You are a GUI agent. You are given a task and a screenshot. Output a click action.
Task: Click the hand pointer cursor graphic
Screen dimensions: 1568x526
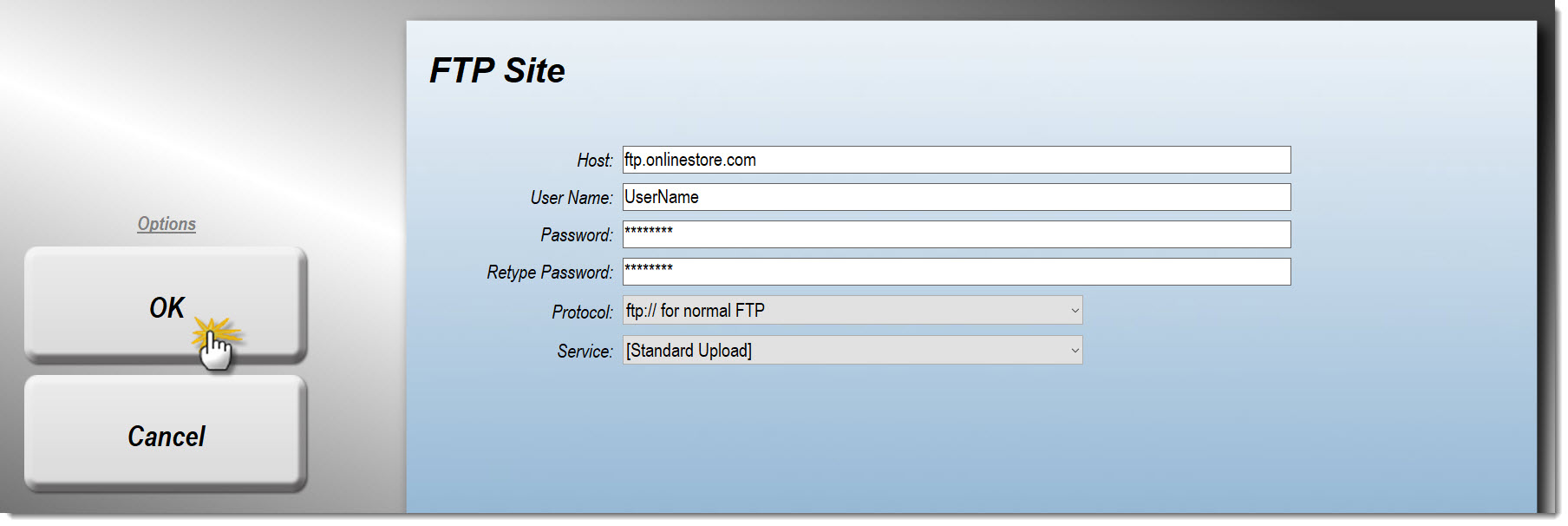216,351
